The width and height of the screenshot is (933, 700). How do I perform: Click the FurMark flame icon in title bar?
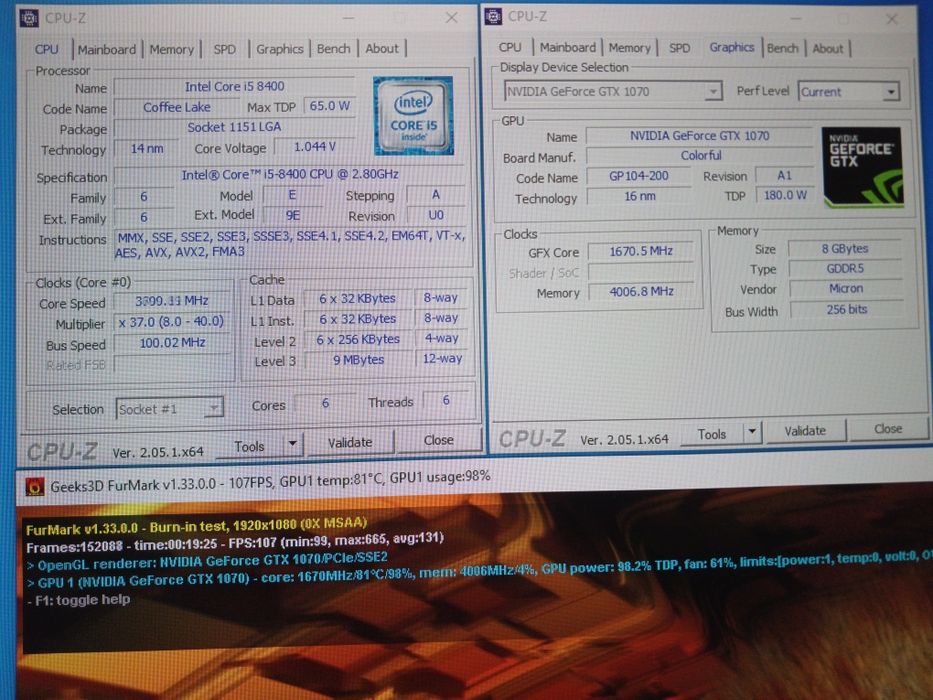[x=35, y=486]
